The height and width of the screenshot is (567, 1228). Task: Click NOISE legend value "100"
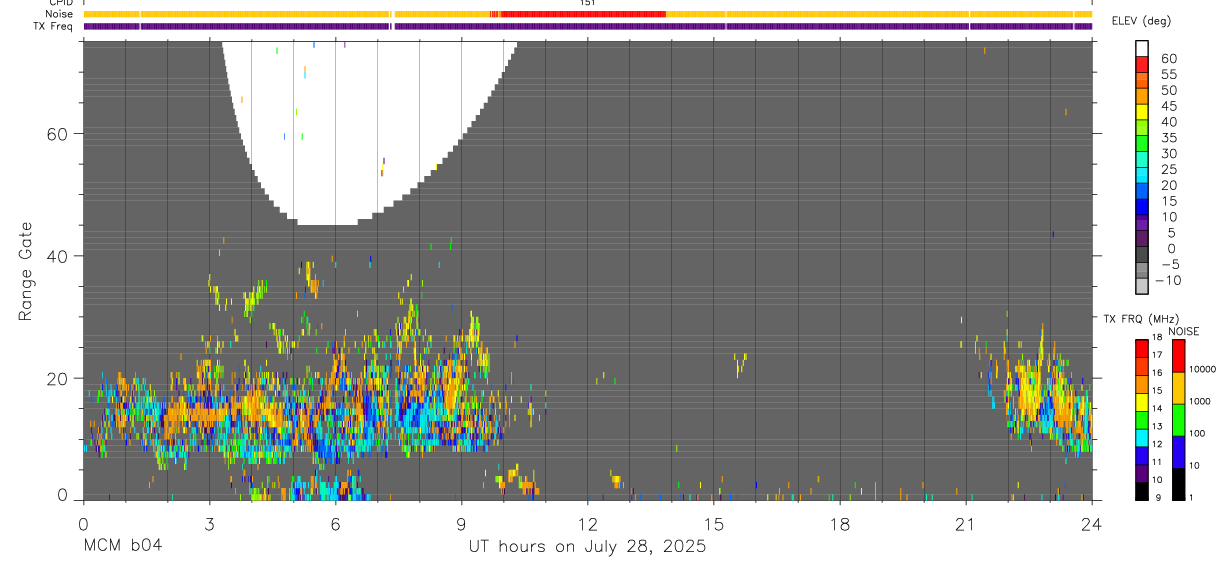(1196, 433)
